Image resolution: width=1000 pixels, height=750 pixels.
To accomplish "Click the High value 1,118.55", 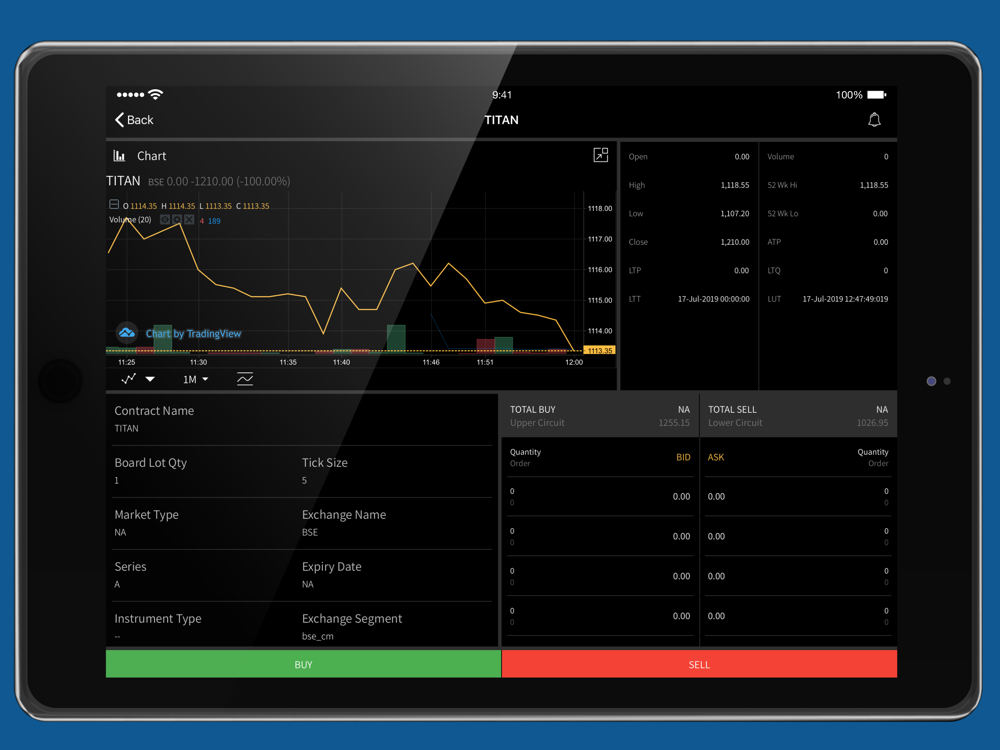I will [735, 185].
